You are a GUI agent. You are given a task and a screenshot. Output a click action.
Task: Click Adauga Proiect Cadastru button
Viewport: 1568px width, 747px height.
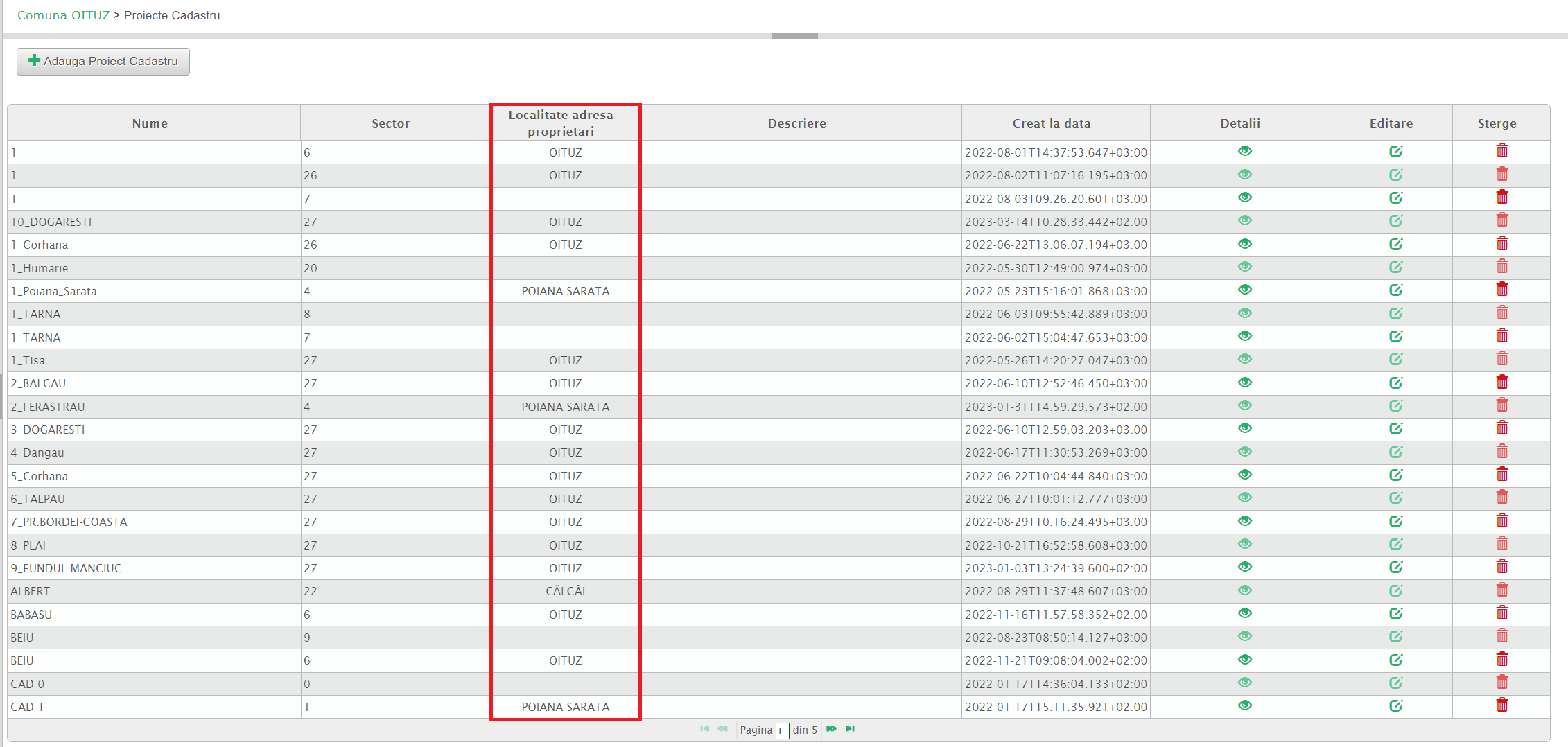point(103,61)
